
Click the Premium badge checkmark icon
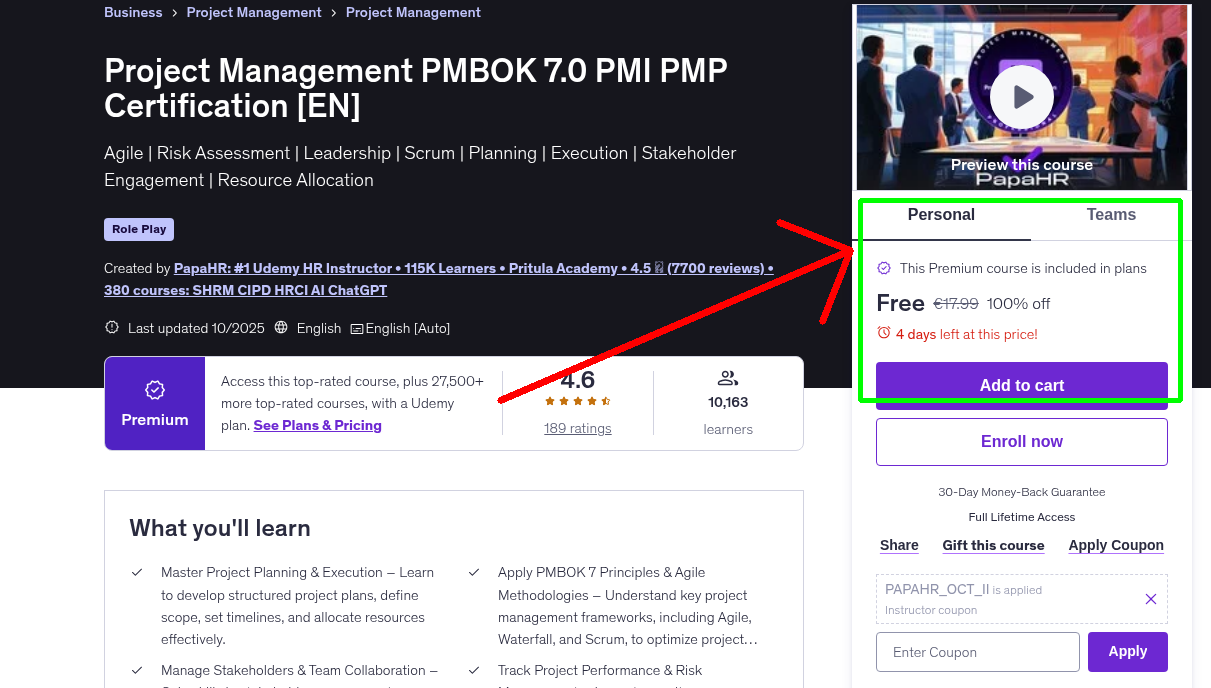click(x=155, y=390)
